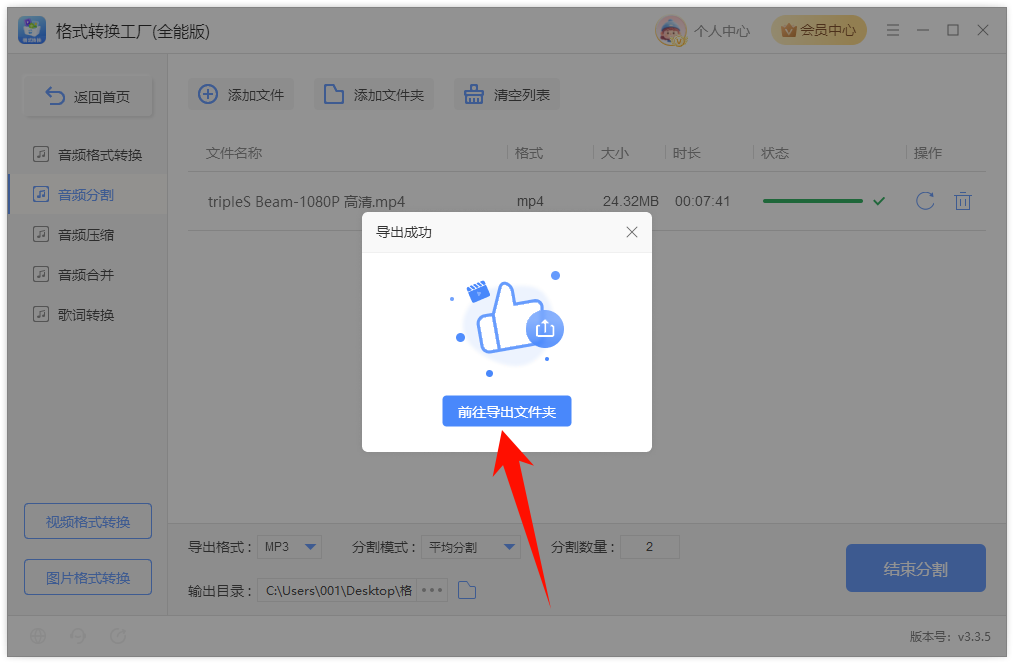Screen dimensions: 1014x664
Task: Delete the tripleS Beam file with trash icon
Action: click(963, 201)
